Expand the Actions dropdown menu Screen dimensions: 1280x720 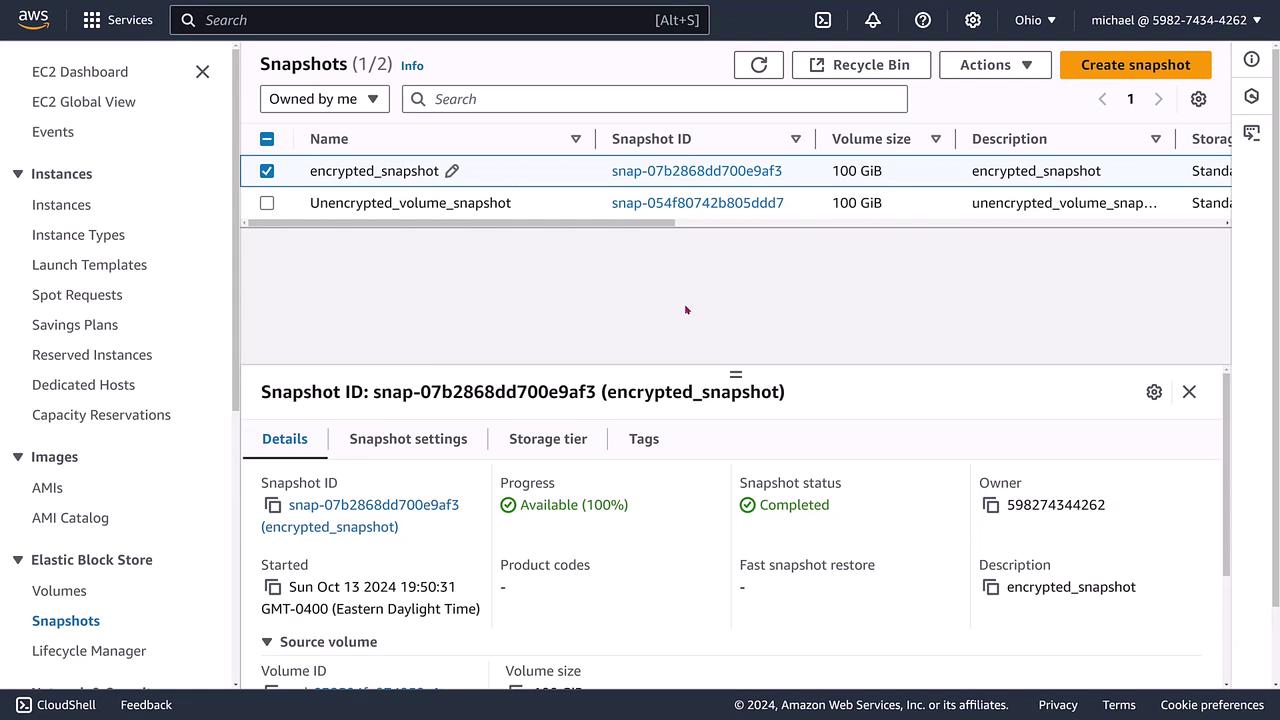[x=995, y=65]
